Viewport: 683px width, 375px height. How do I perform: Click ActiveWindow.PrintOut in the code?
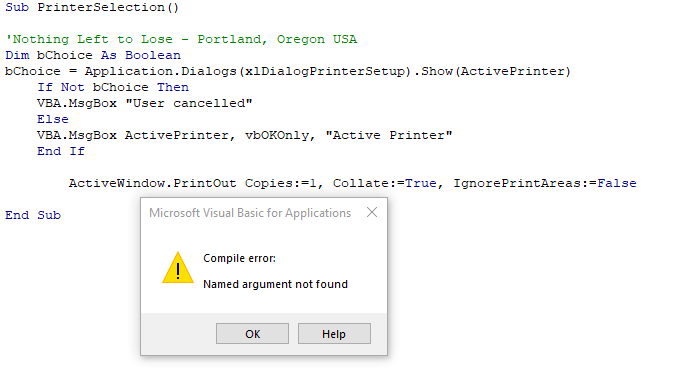(x=152, y=183)
